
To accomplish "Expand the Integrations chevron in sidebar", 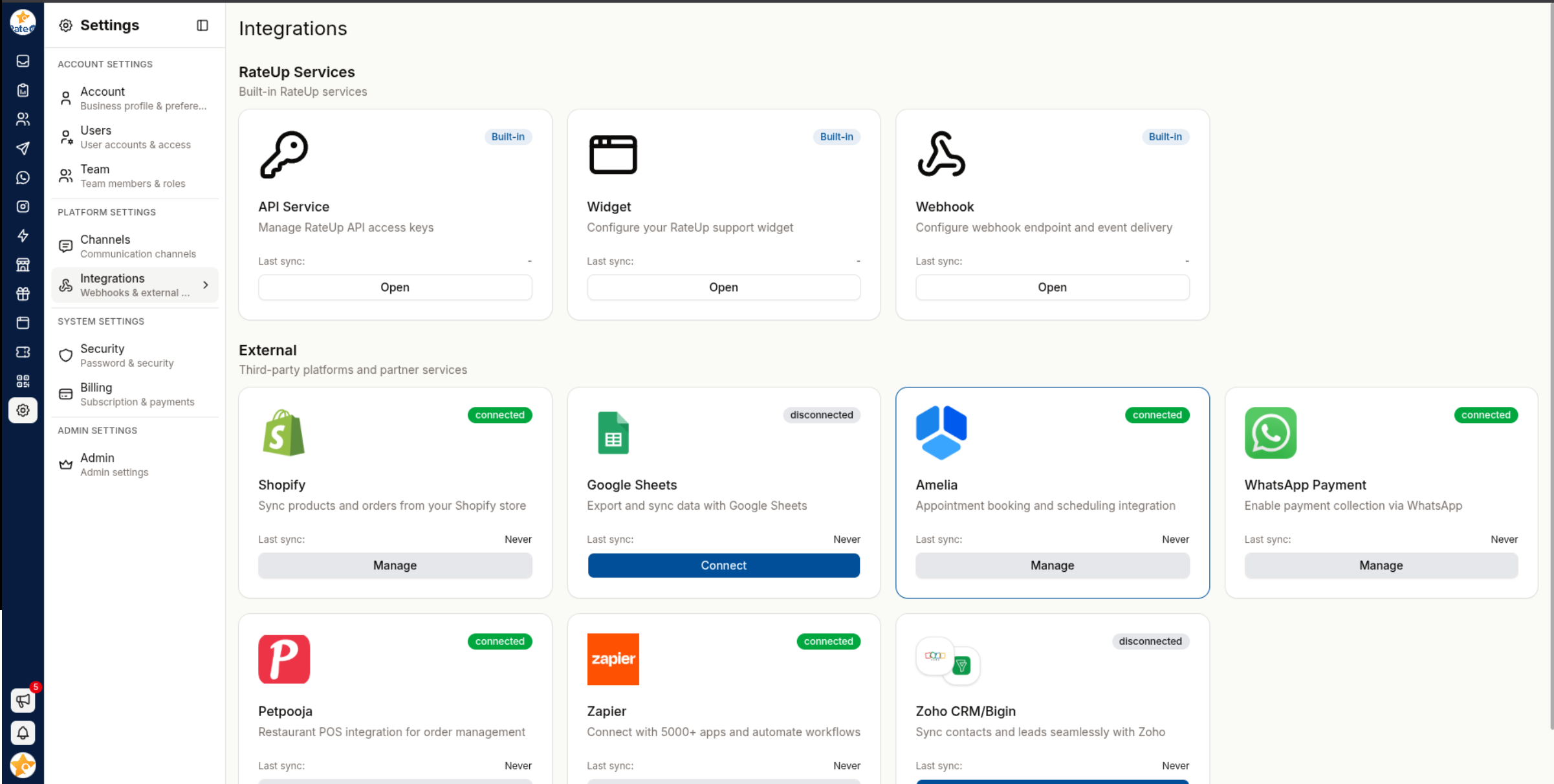I will (x=206, y=285).
